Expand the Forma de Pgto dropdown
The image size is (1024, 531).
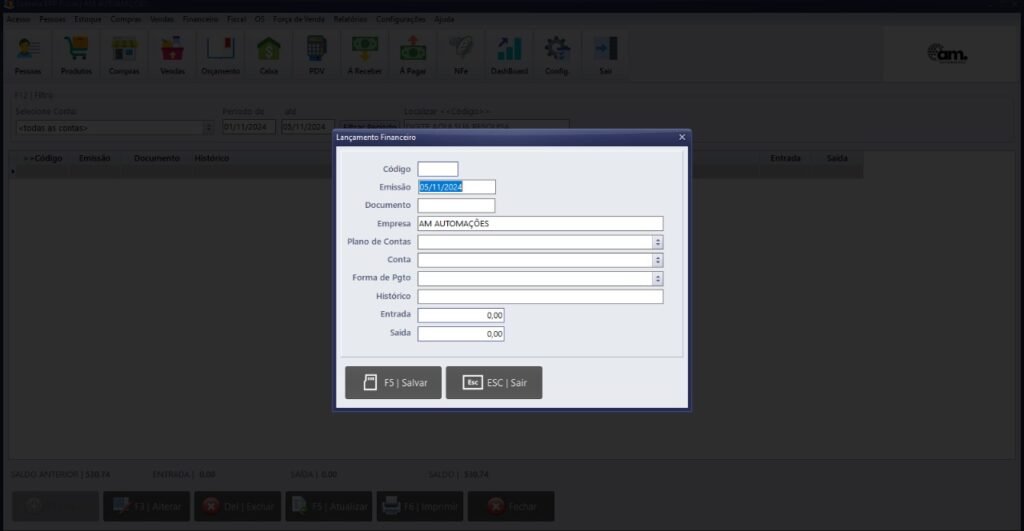(657, 279)
